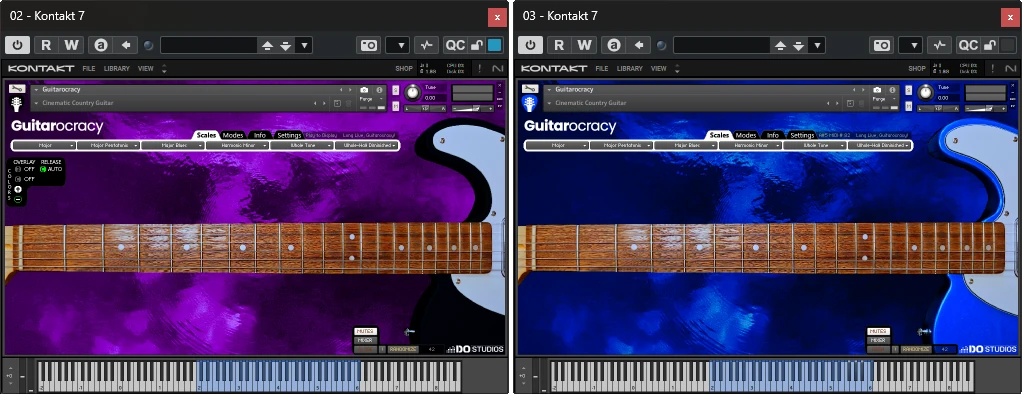1022x395 pixels.
Task: Click the 'a' button in 03 window
Action: (x=613, y=45)
